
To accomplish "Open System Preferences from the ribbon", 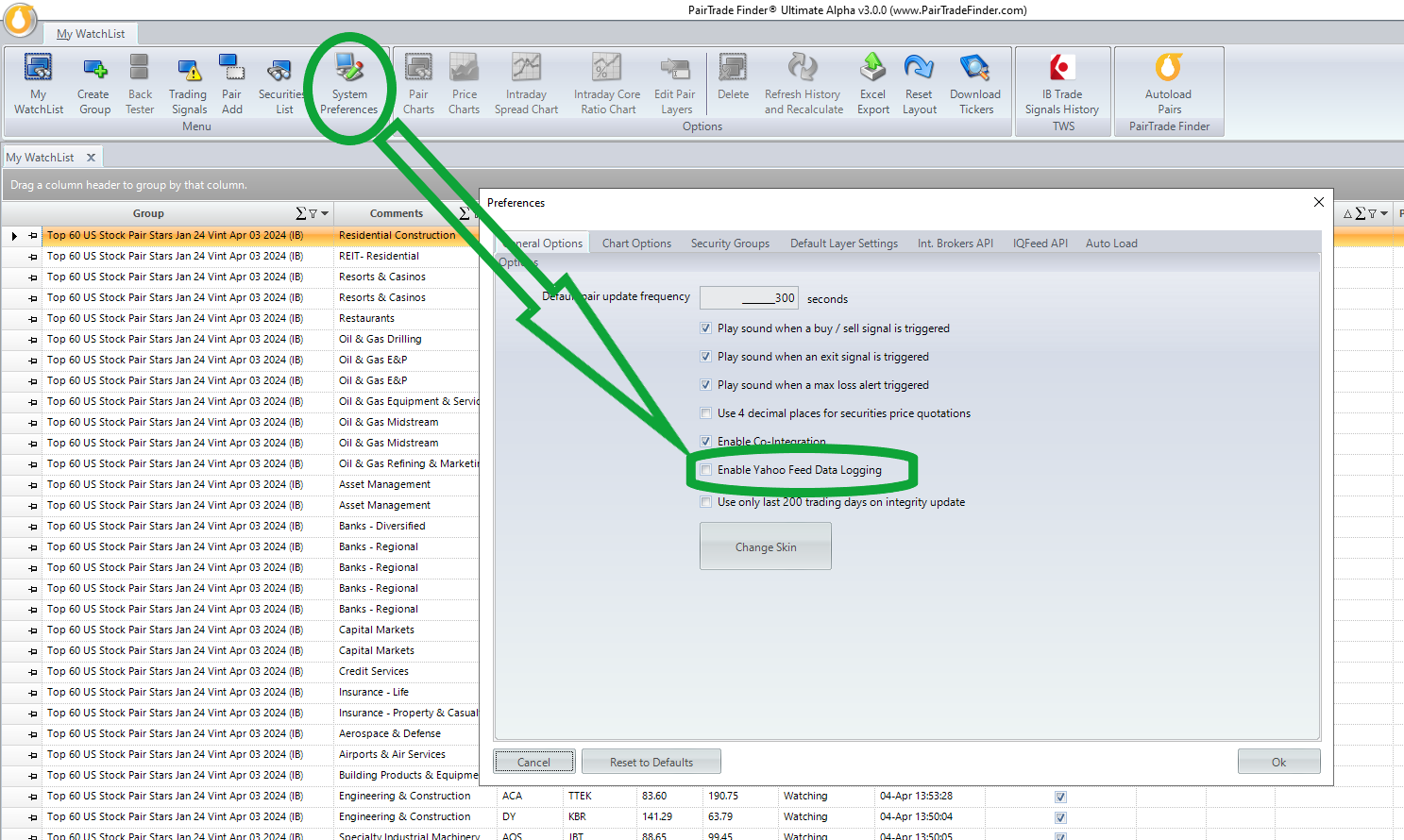I will pyautogui.click(x=349, y=84).
